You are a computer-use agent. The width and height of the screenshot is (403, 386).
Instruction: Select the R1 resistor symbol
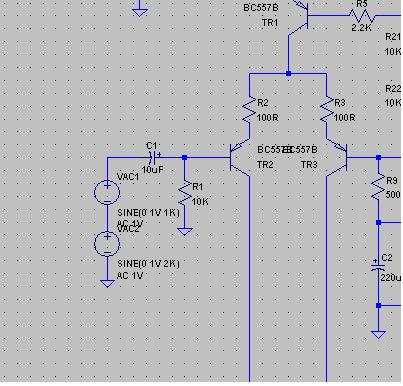[184, 194]
